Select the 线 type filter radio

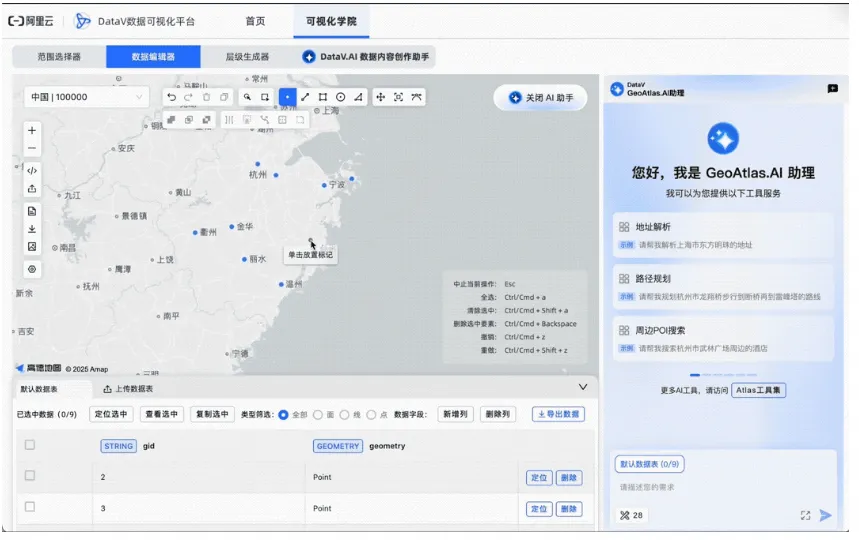[x=344, y=415]
